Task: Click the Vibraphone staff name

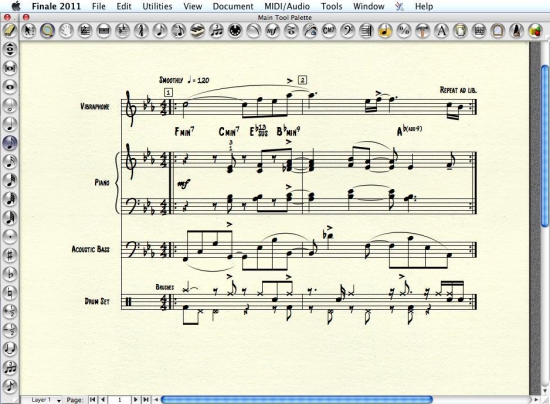Action: coord(95,106)
